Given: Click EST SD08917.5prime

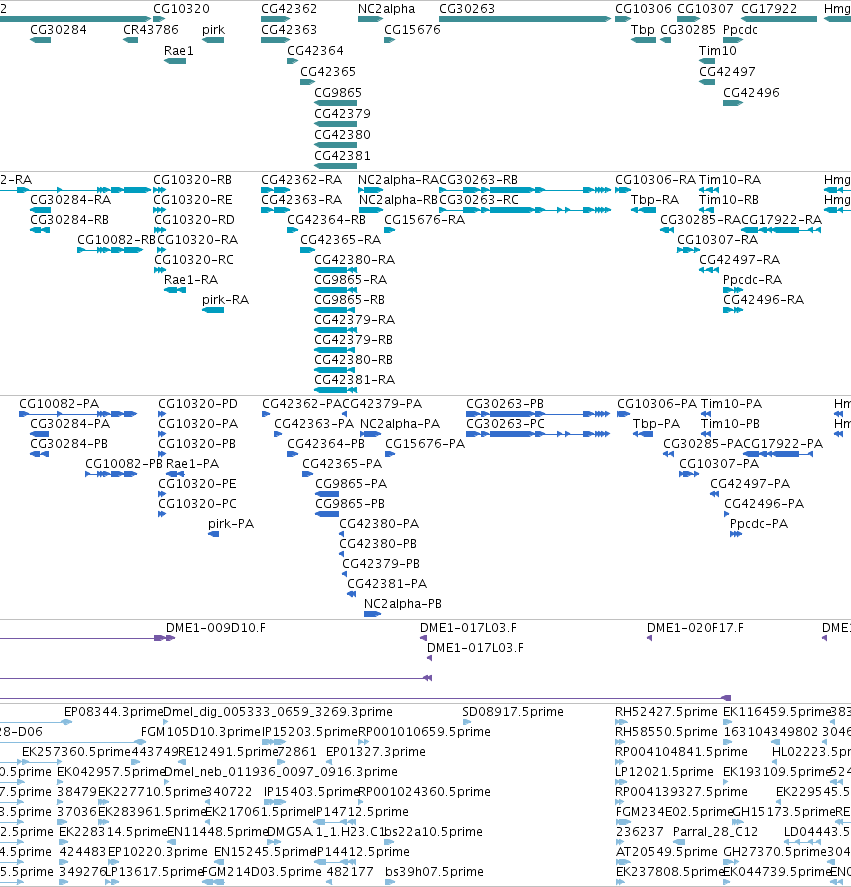Looking at the screenshot, I should [513, 712].
